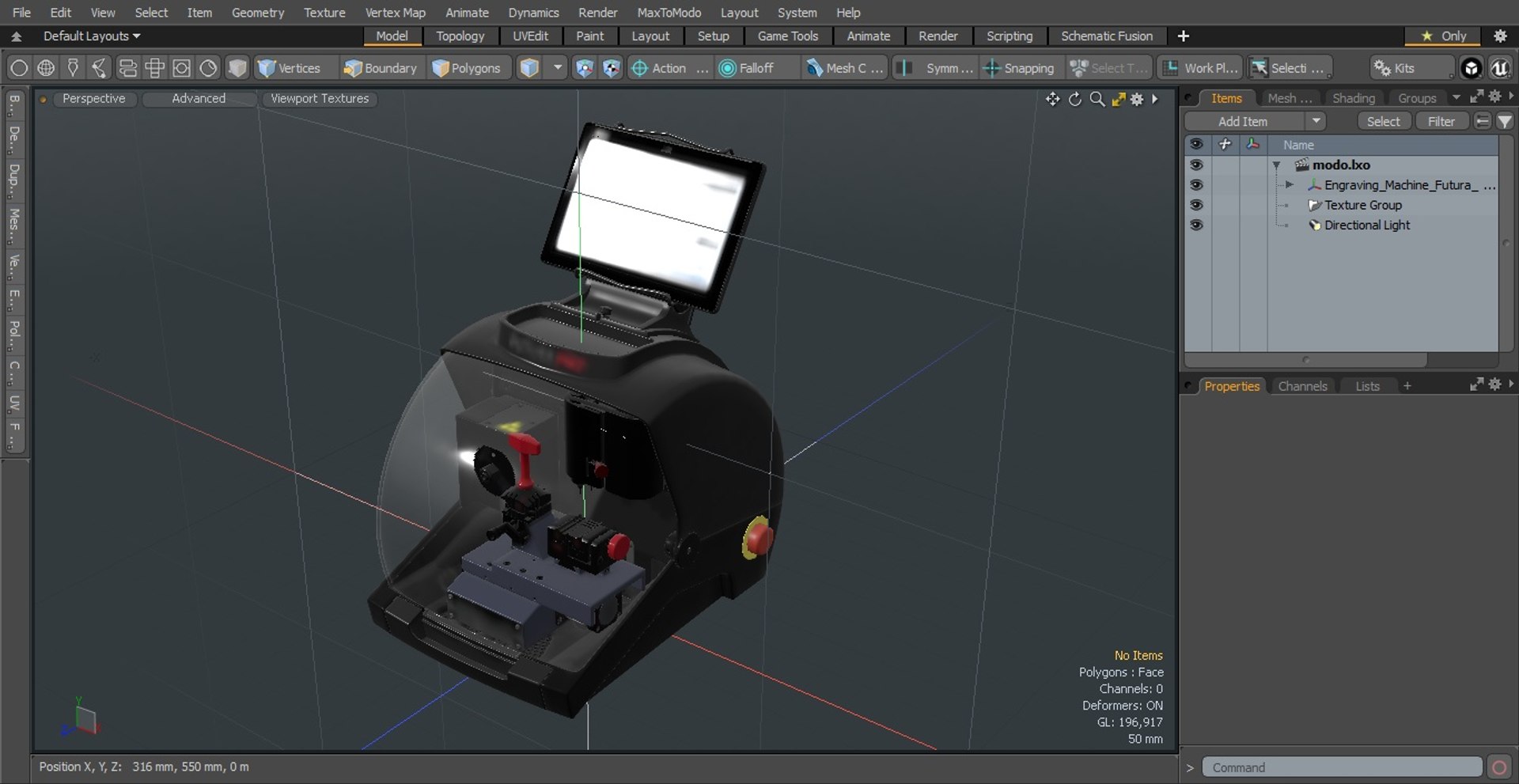Click the viewport zoom magnifier icon

1097,99
